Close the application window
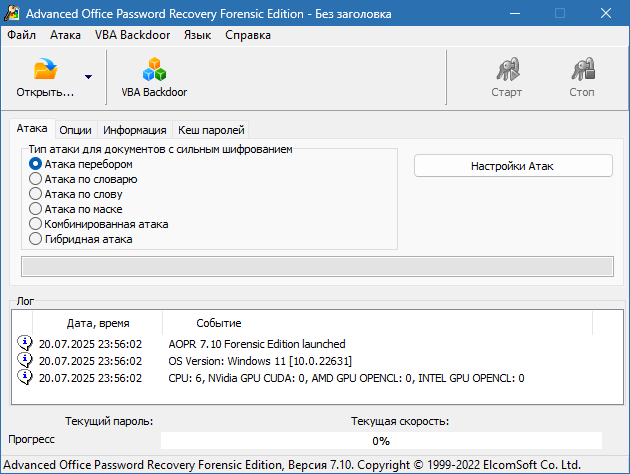 click(605, 13)
